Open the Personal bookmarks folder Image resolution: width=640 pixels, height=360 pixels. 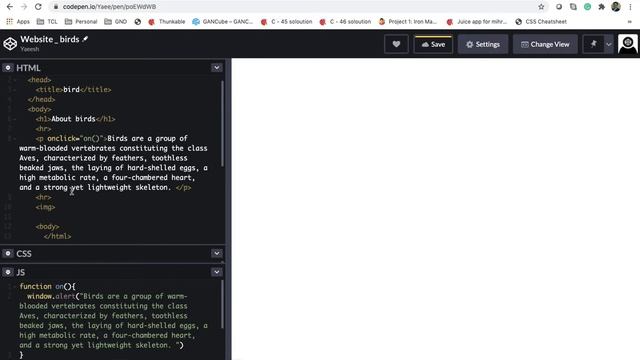pos(81,22)
